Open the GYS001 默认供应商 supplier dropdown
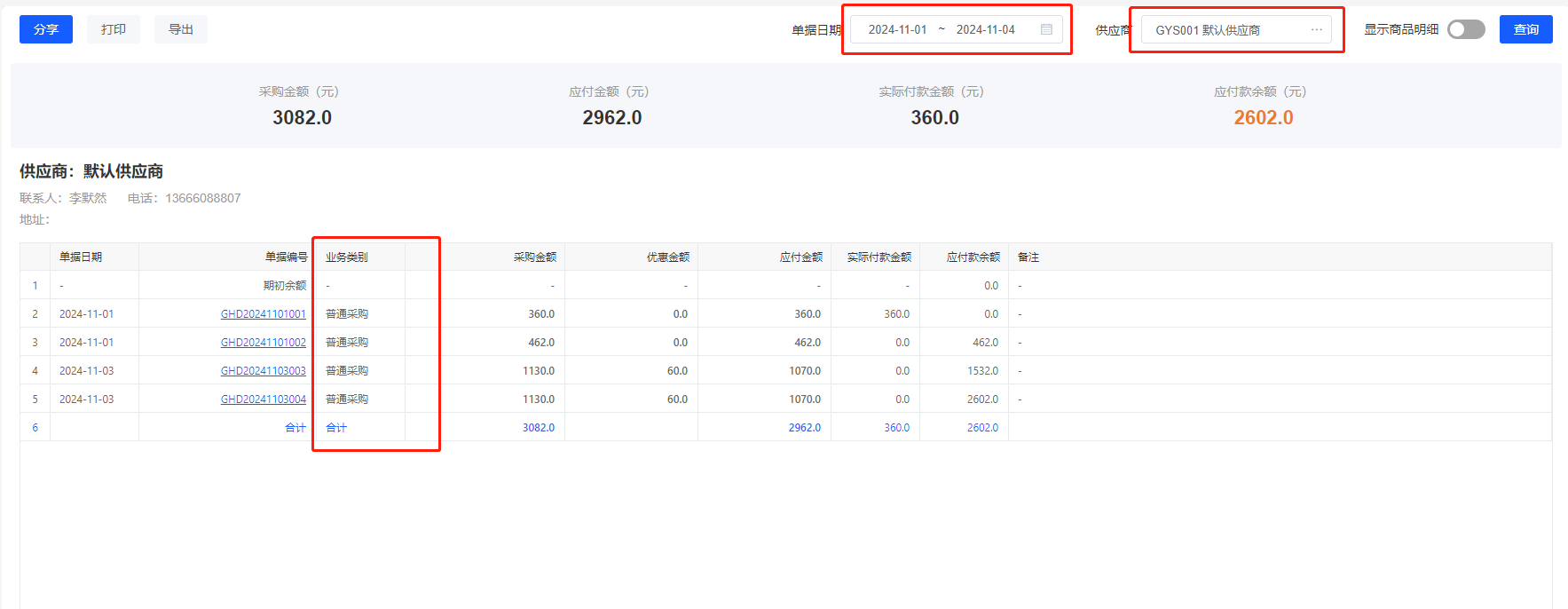 pyautogui.click(x=1225, y=29)
